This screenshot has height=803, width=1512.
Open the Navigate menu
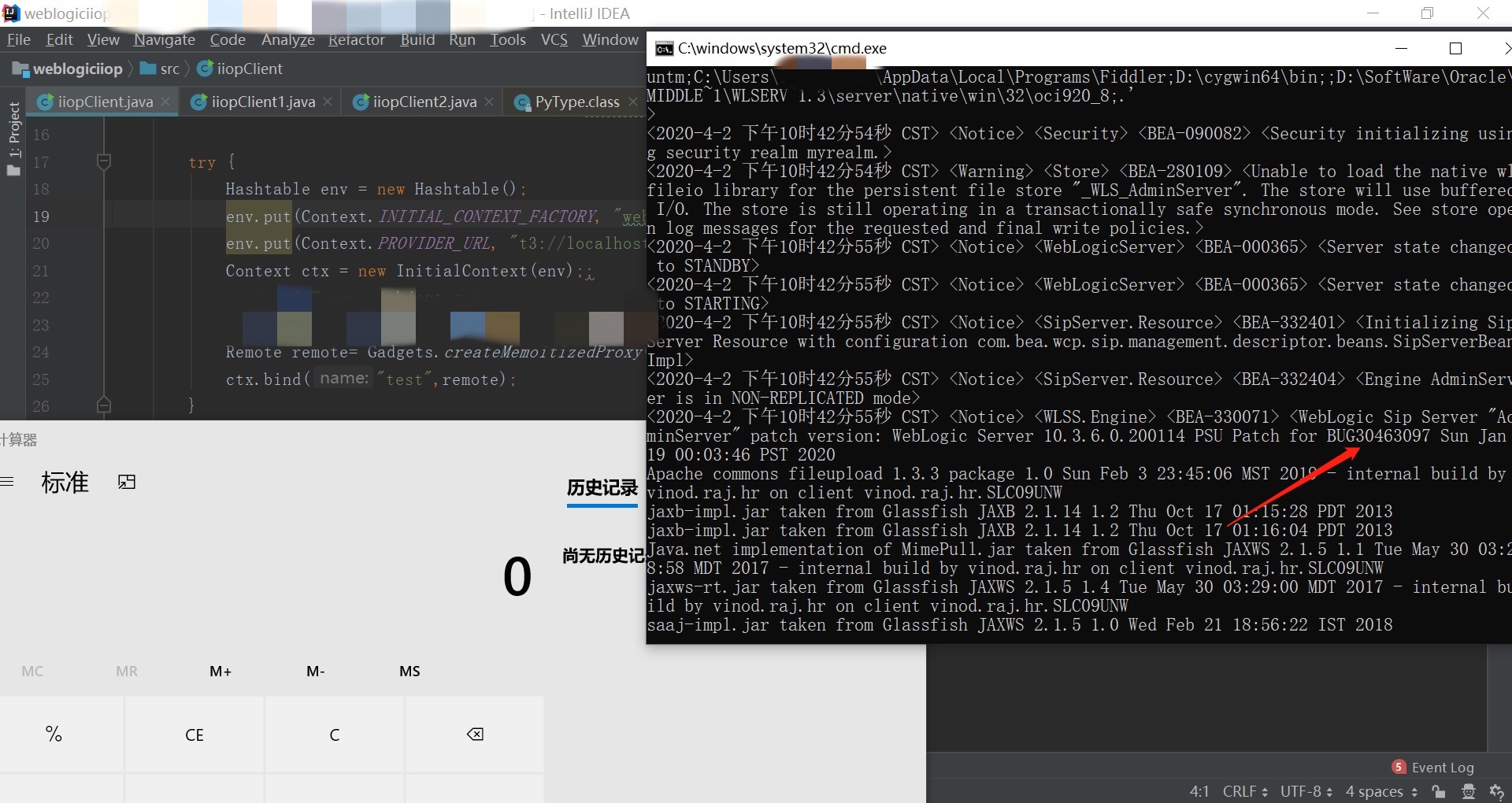click(165, 39)
